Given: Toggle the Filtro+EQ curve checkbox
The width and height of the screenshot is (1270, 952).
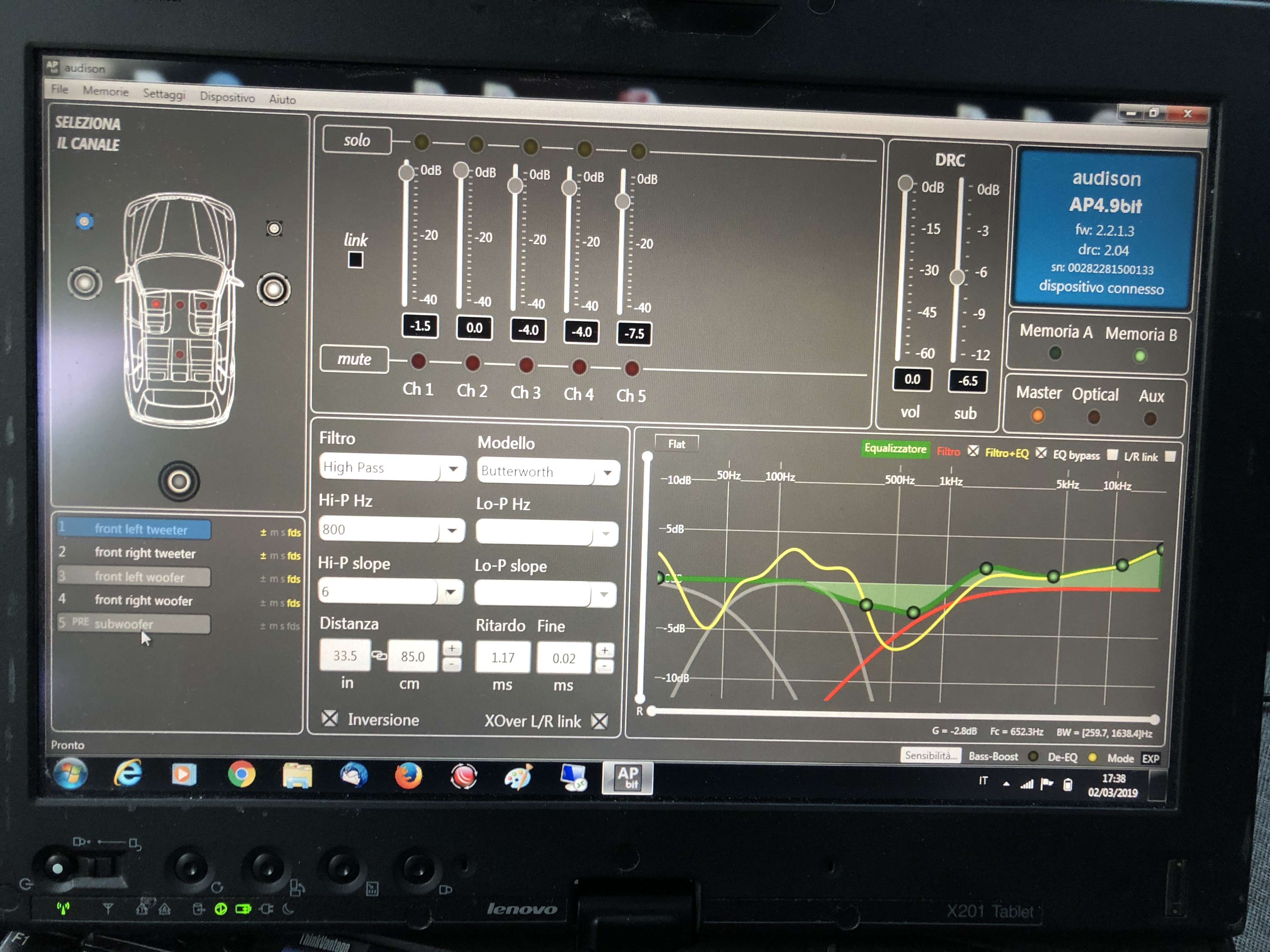Looking at the screenshot, I should tap(1041, 453).
